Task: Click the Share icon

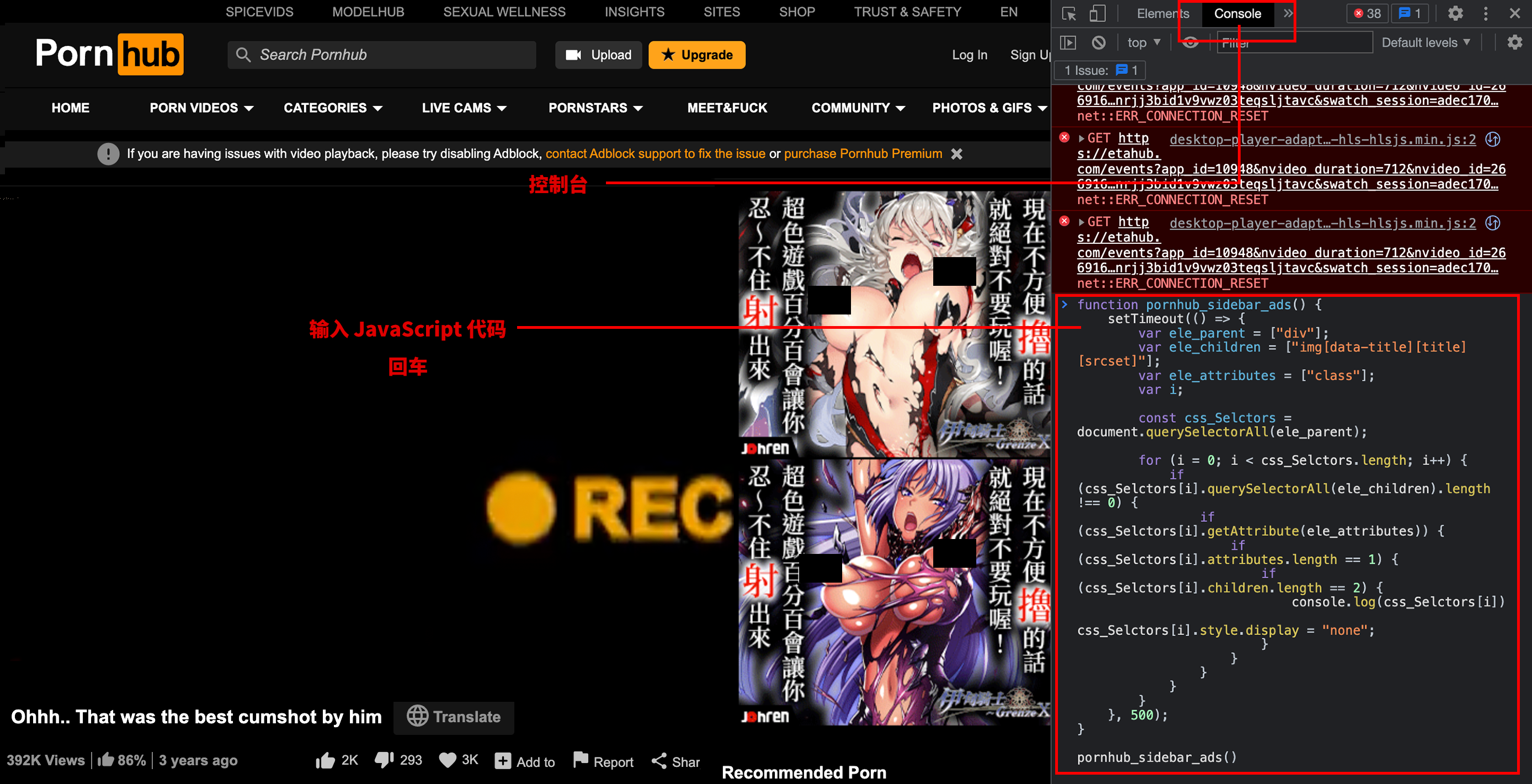Action: point(659,761)
